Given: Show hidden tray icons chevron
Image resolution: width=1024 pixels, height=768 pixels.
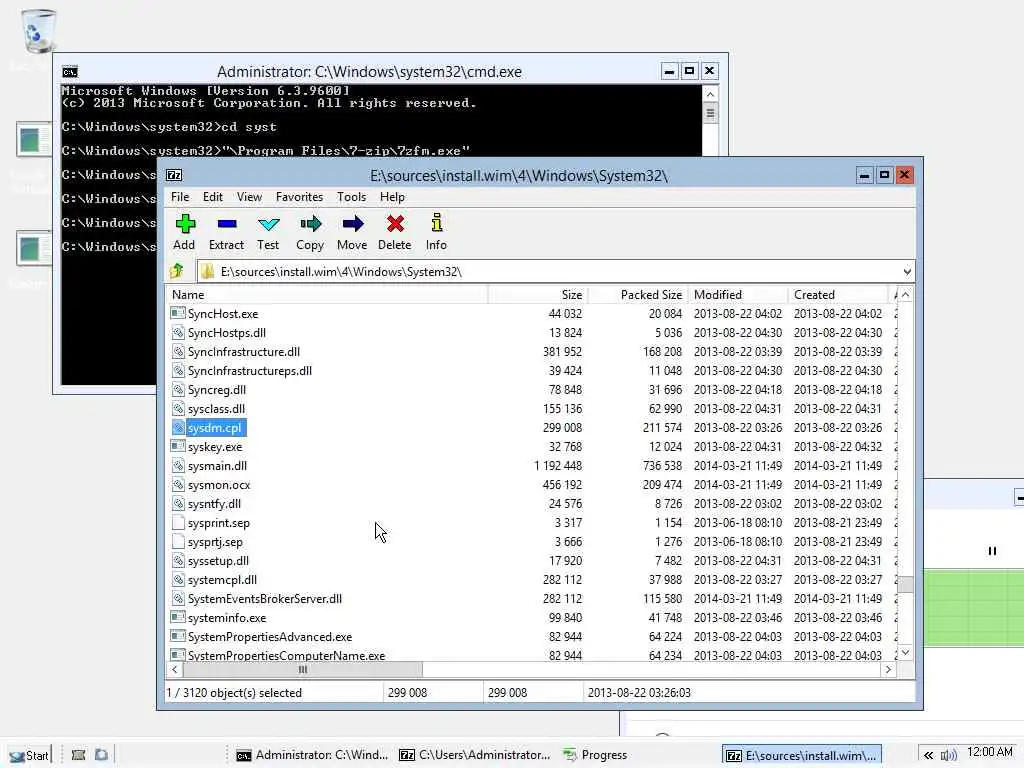Looking at the screenshot, I should point(928,755).
